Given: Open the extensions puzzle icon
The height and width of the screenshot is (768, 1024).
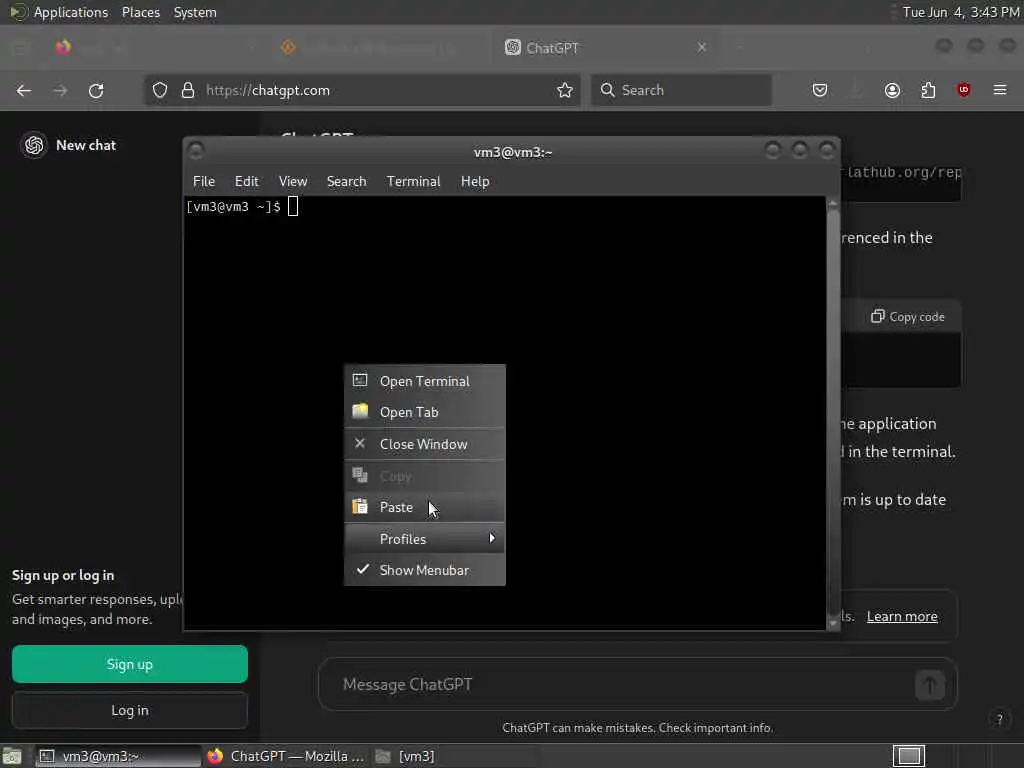Looking at the screenshot, I should pos(928,90).
